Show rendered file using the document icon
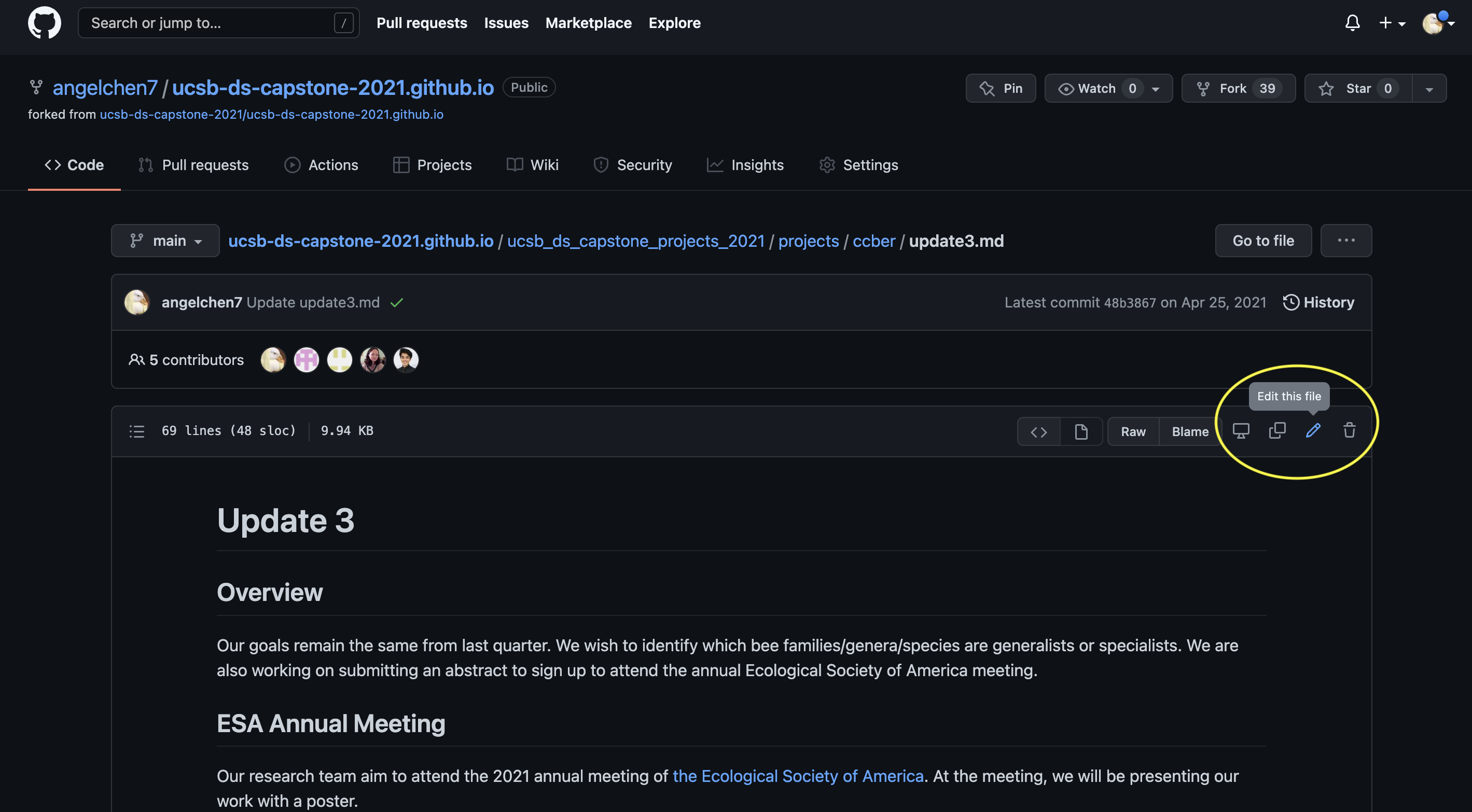Screen dimensions: 1472x812 (1082, 431)
